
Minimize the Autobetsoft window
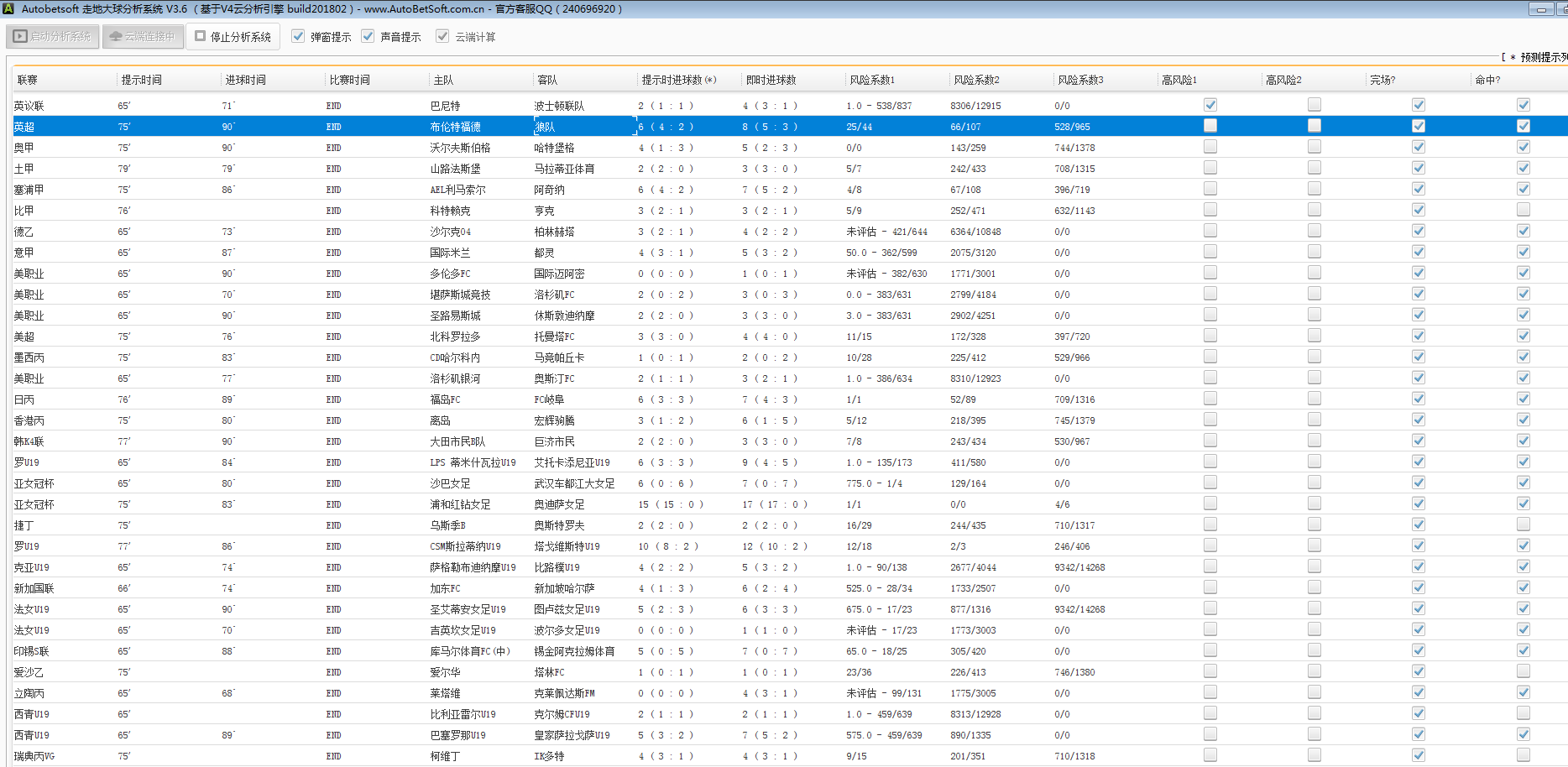tap(1540, 9)
